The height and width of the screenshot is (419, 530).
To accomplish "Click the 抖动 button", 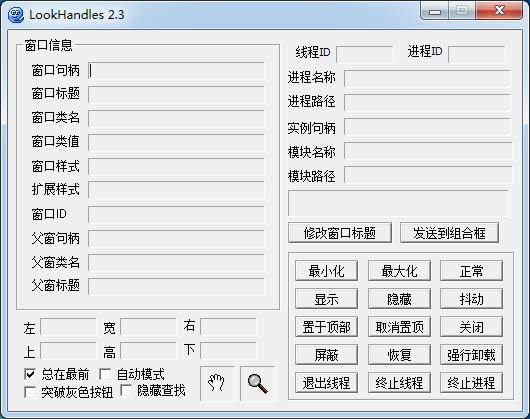I will tap(471, 299).
